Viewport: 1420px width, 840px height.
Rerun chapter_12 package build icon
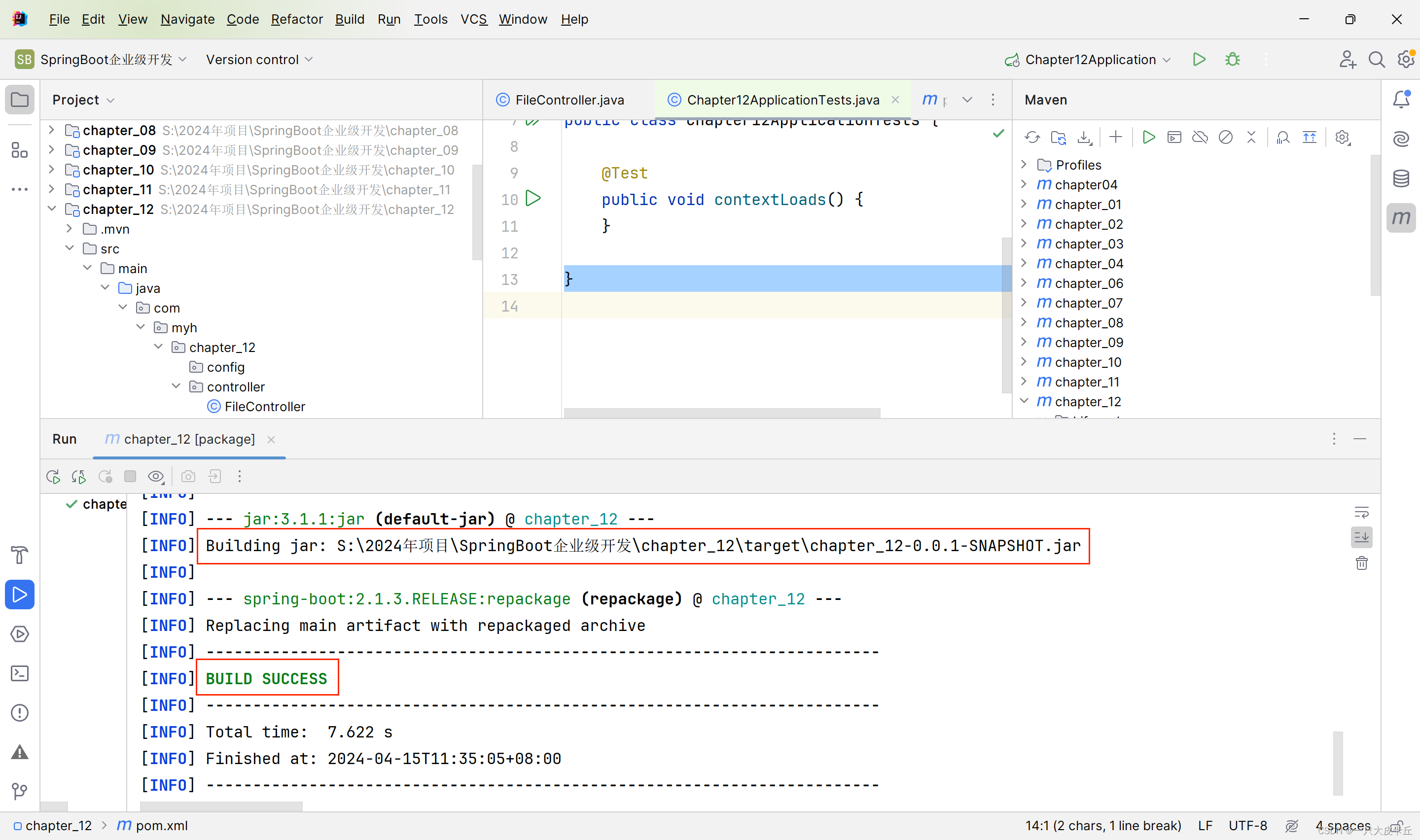tap(53, 477)
